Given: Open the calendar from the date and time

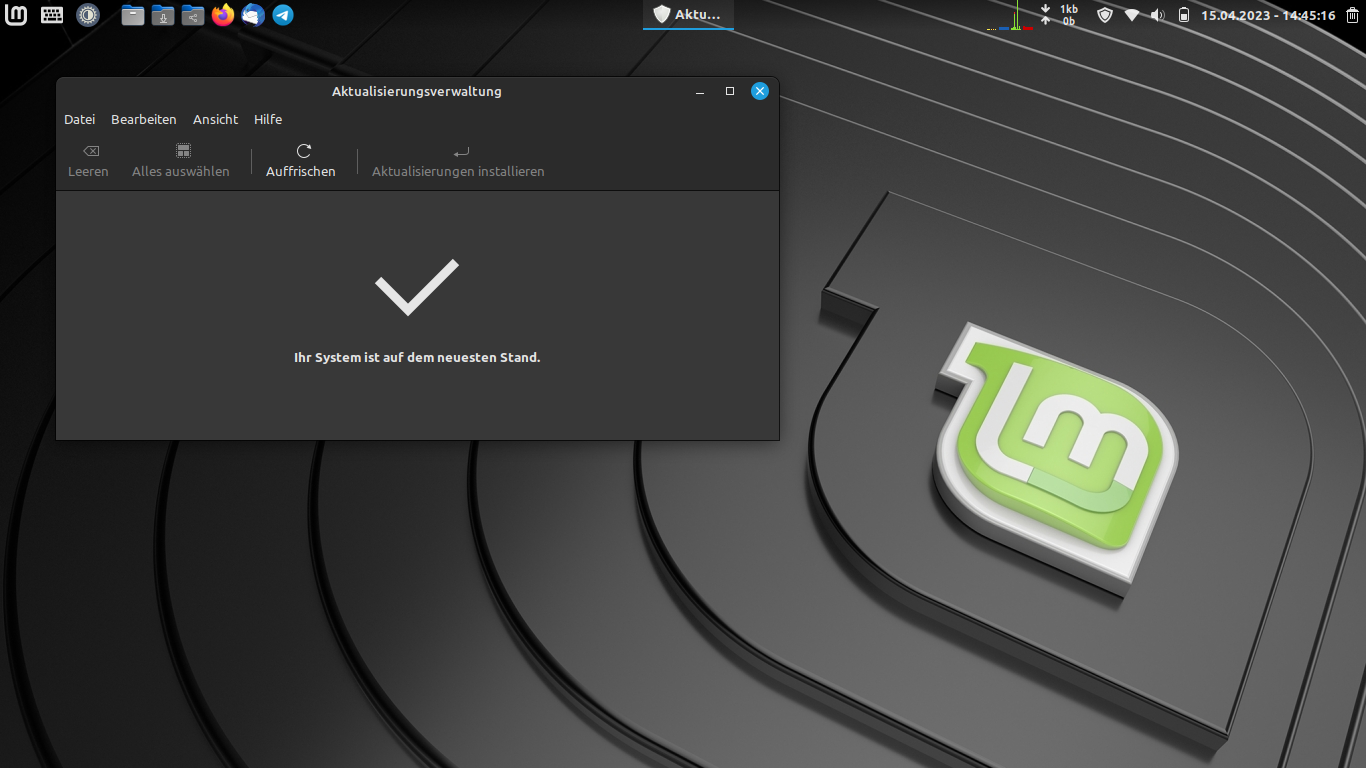Looking at the screenshot, I should [x=1268, y=15].
